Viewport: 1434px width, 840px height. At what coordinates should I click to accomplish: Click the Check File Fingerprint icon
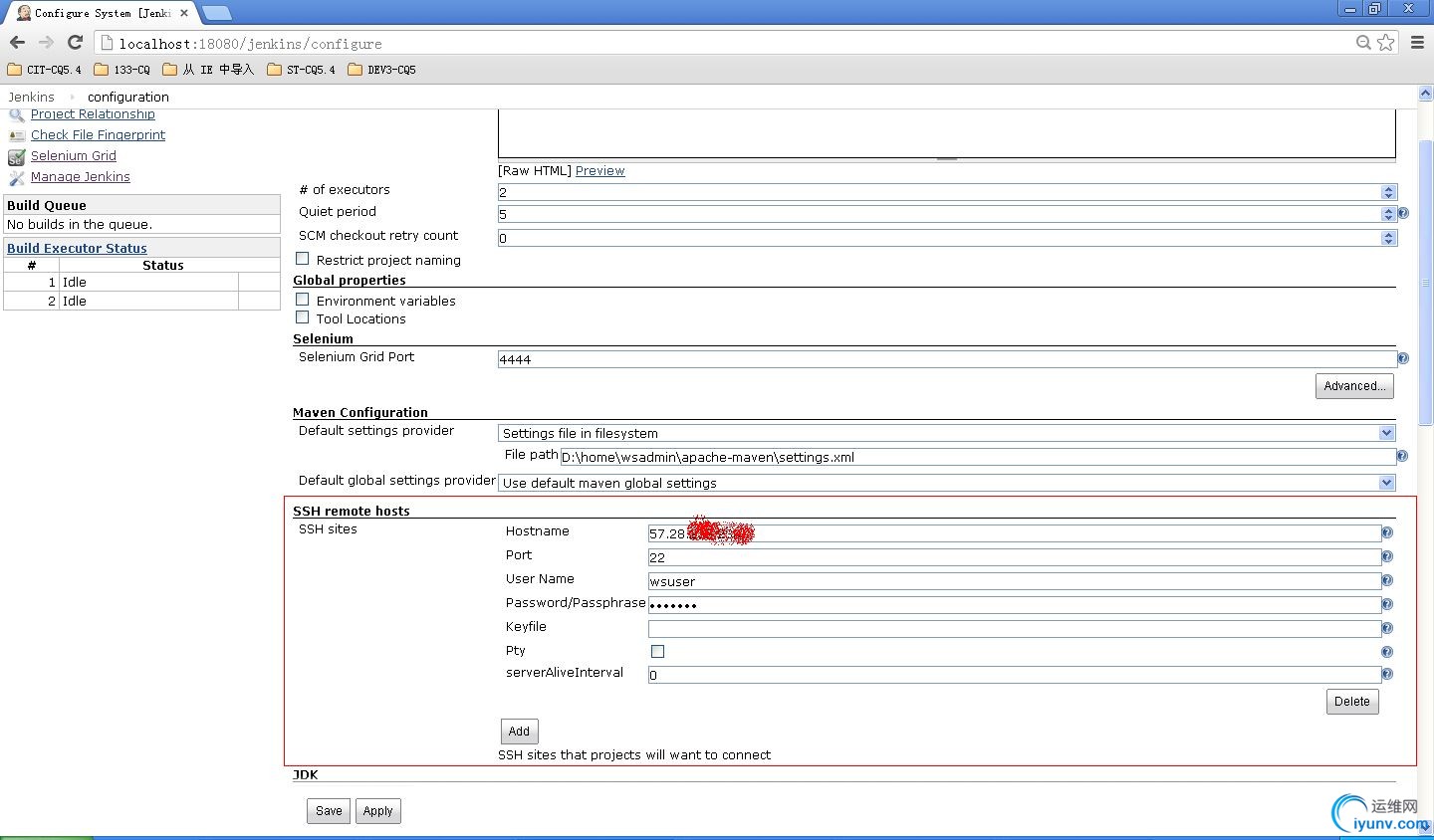[x=17, y=135]
